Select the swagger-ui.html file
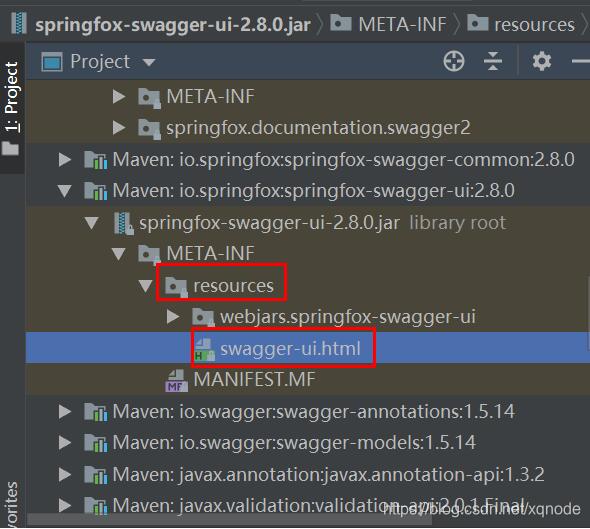590x529 pixels. [x=290, y=348]
